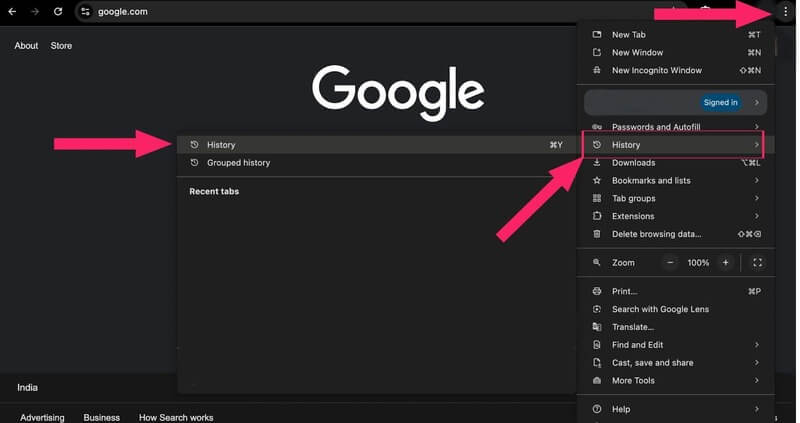Image resolution: width=800 pixels, height=423 pixels.
Task: Click the New Tab icon in menu
Action: click(596, 35)
